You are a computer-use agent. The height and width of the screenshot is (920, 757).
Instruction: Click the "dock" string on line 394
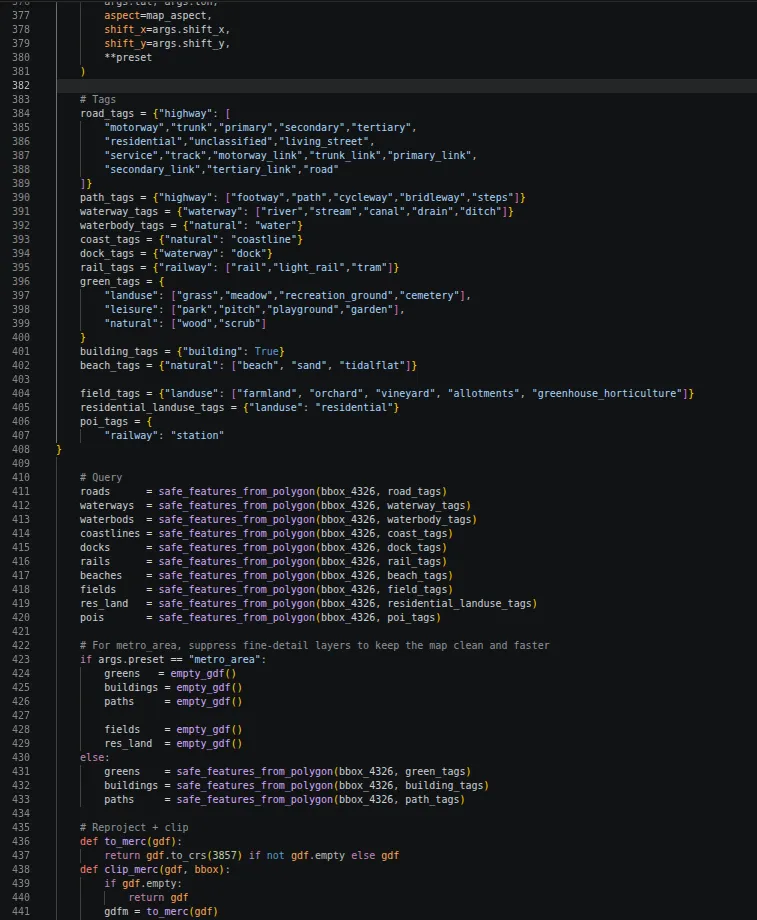pyautogui.click(x=249, y=254)
